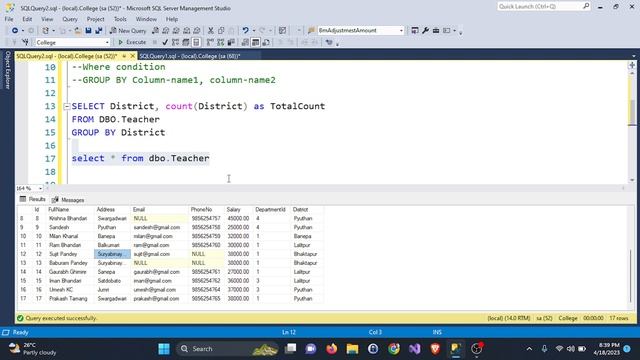Click the Salary column header
Viewport: 640px width, 360px height.
click(238, 209)
